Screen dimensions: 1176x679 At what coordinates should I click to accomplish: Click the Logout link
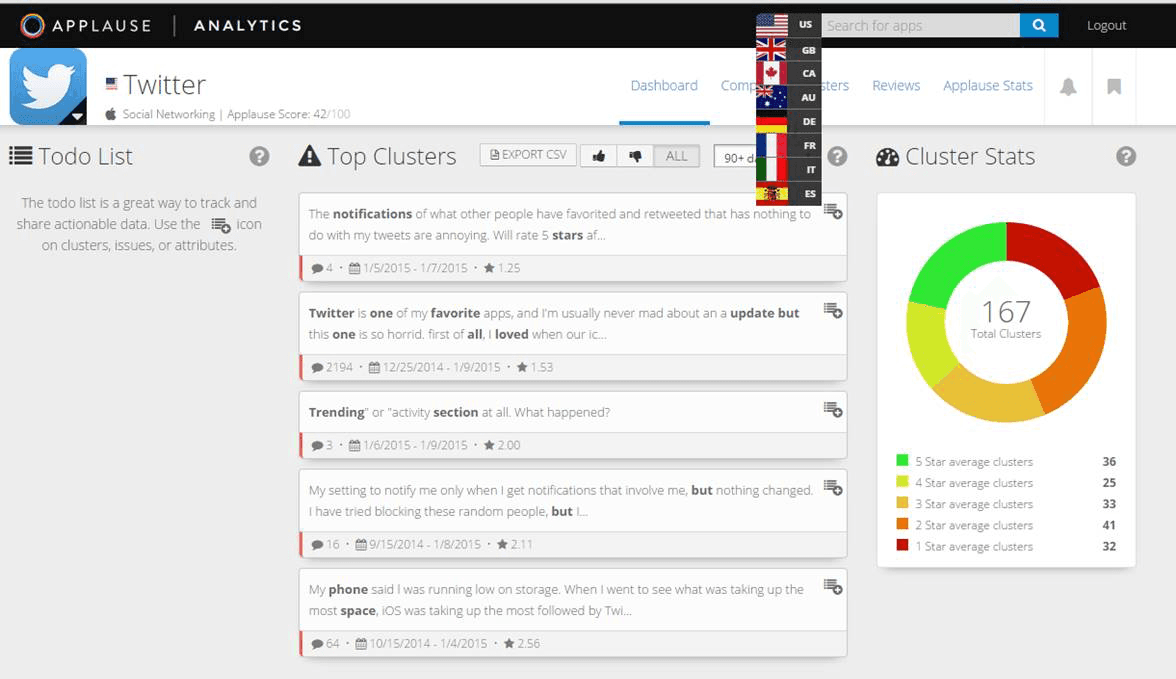[1106, 26]
